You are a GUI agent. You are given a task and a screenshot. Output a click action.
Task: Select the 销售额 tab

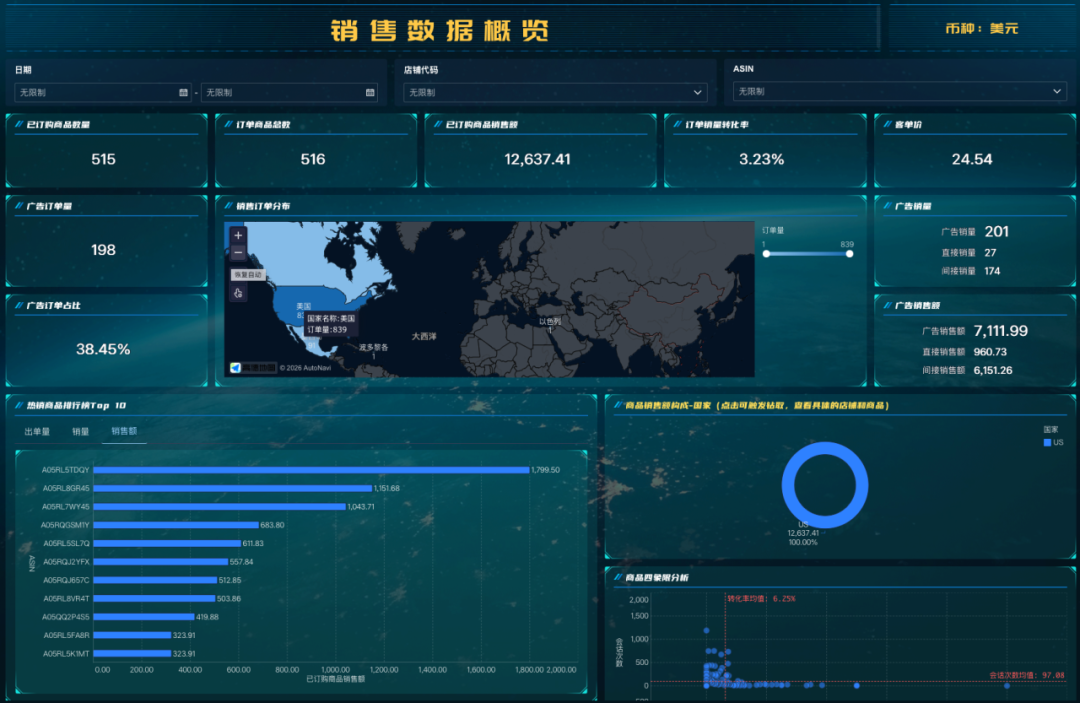tap(124, 432)
